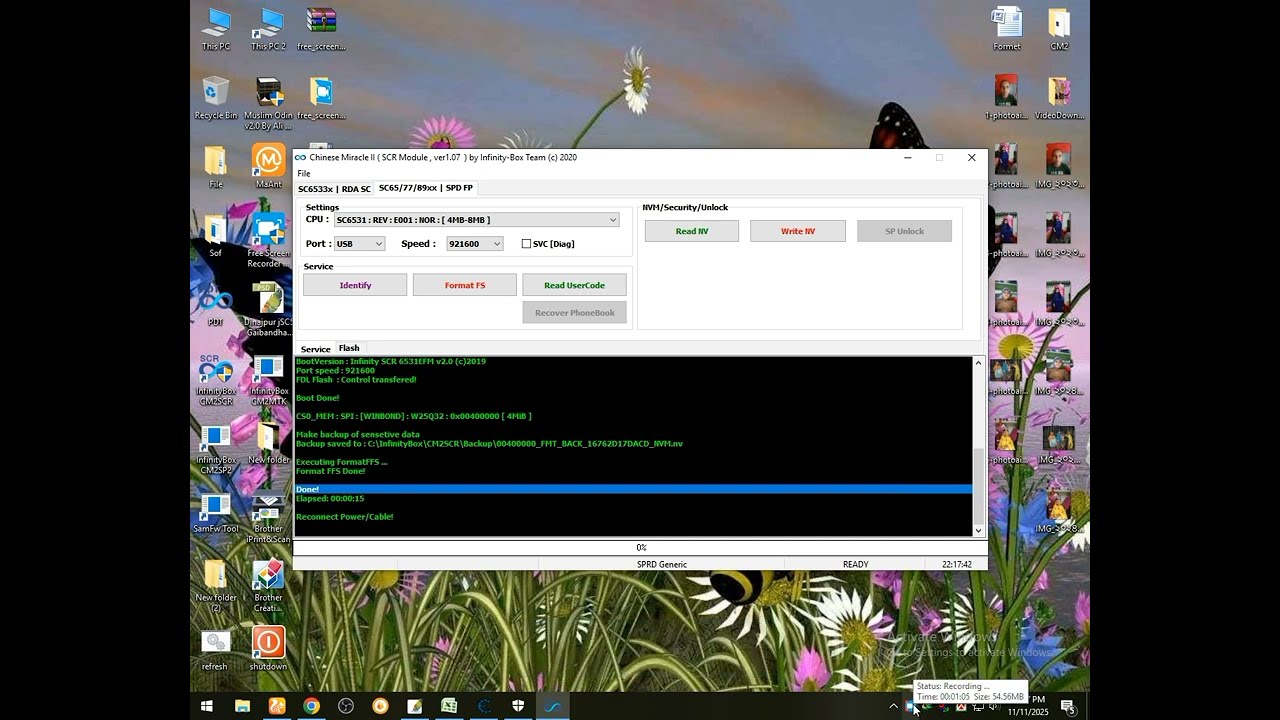
Task: Open Google Chrome from the taskbar
Action: coord(311,706)
